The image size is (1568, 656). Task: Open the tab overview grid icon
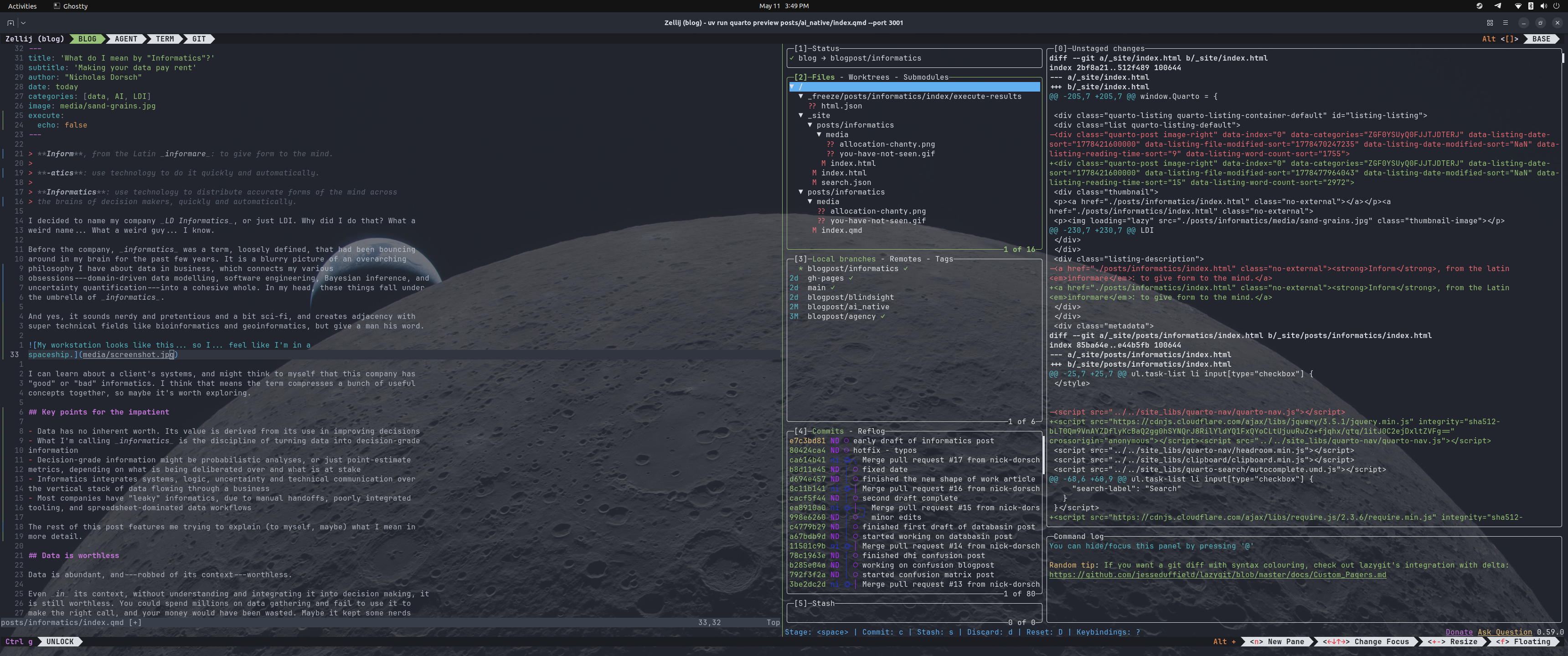tap(1490, 23)
